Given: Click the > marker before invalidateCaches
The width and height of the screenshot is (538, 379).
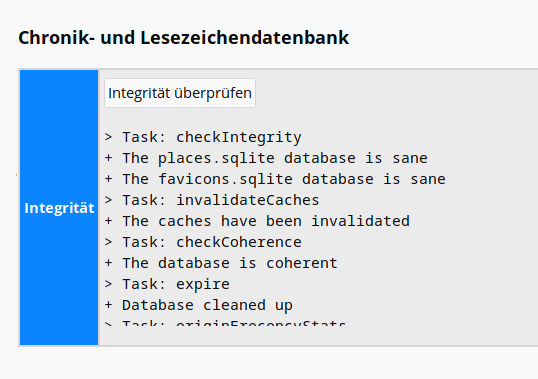Looking at the screenshot, I should click(x=108, y=200).
